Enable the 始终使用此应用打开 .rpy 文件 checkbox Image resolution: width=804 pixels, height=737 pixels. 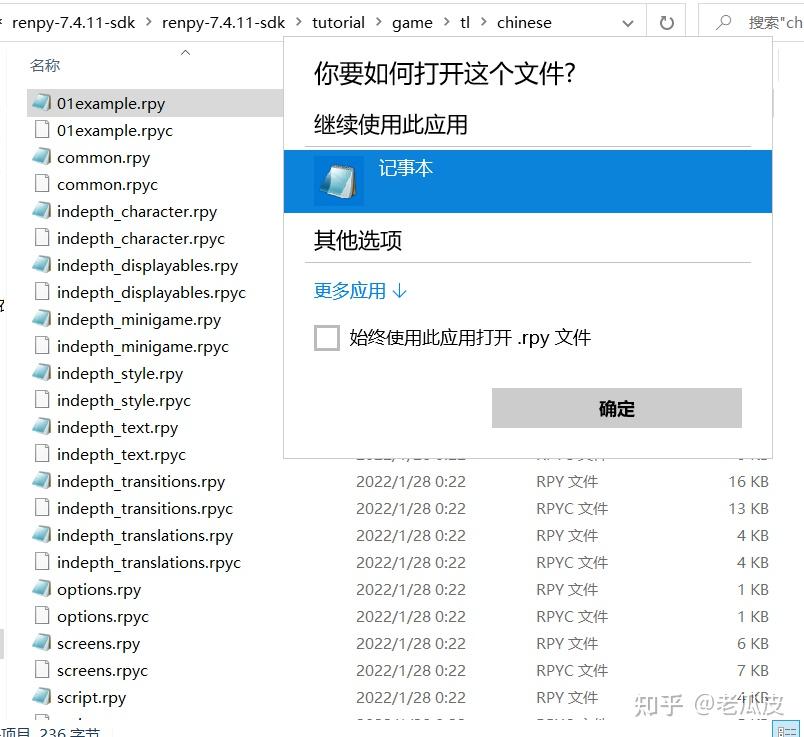(326, 338)
